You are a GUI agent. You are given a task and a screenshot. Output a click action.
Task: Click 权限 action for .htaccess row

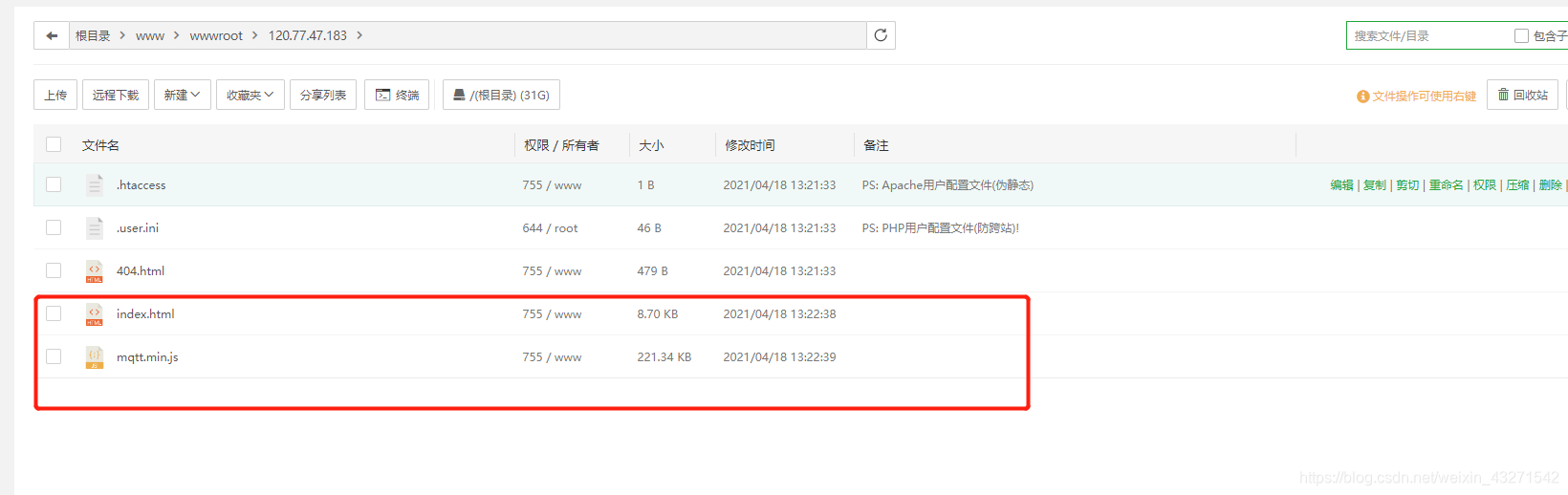1485,184
